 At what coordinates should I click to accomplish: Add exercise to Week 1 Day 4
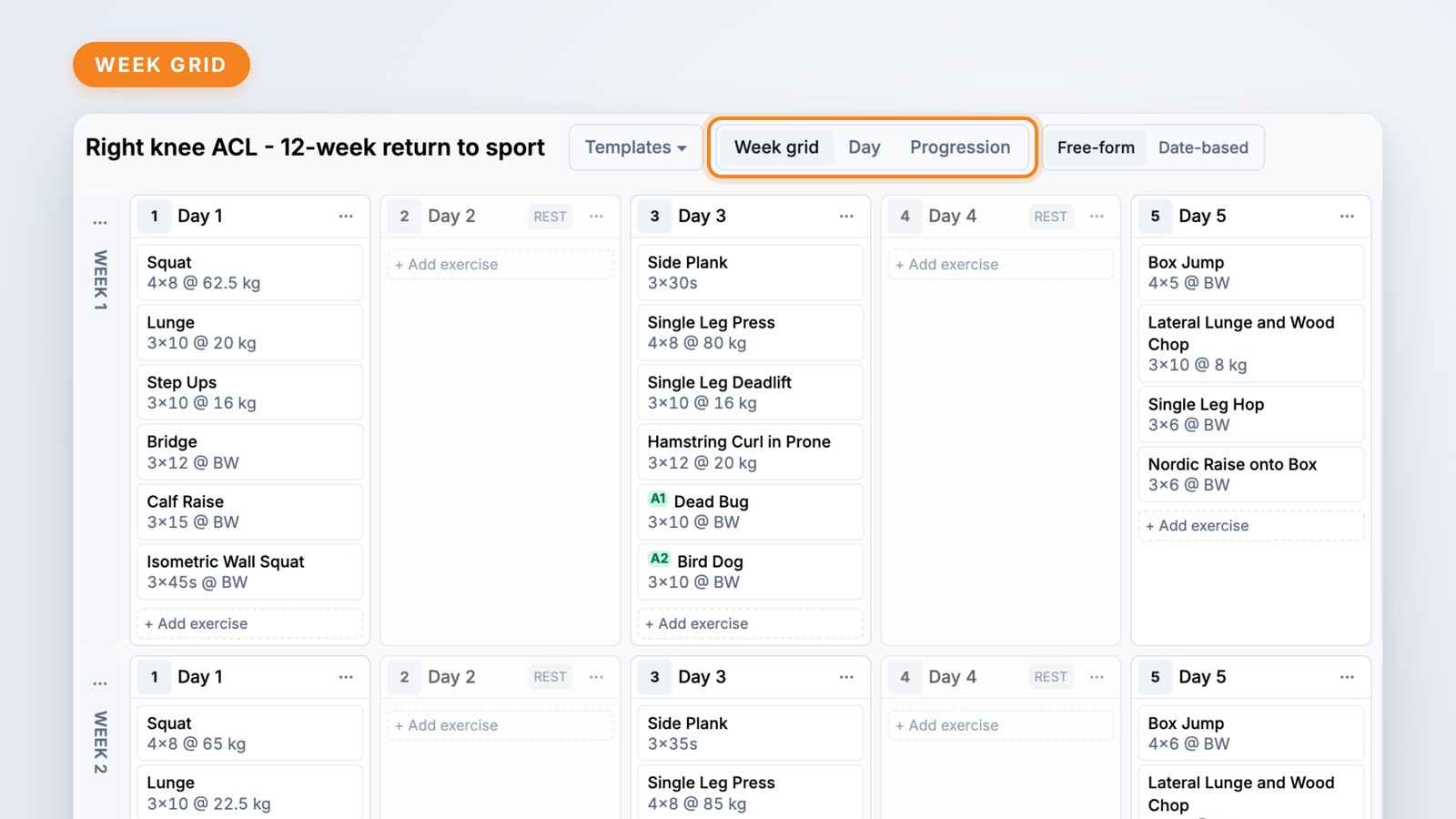point(1001,265)
